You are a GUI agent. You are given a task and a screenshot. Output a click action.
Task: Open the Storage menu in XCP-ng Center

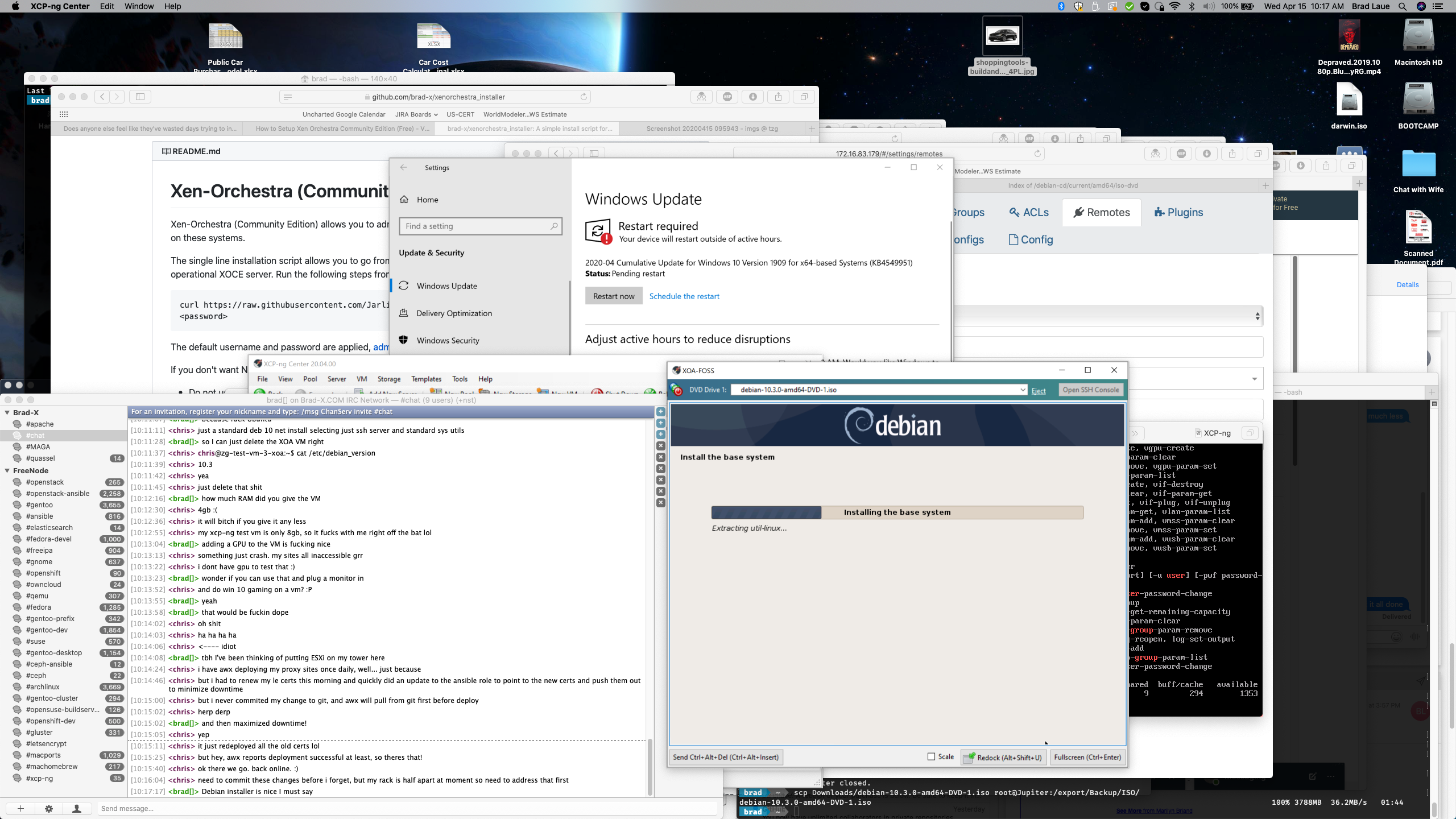pos(389,379)
